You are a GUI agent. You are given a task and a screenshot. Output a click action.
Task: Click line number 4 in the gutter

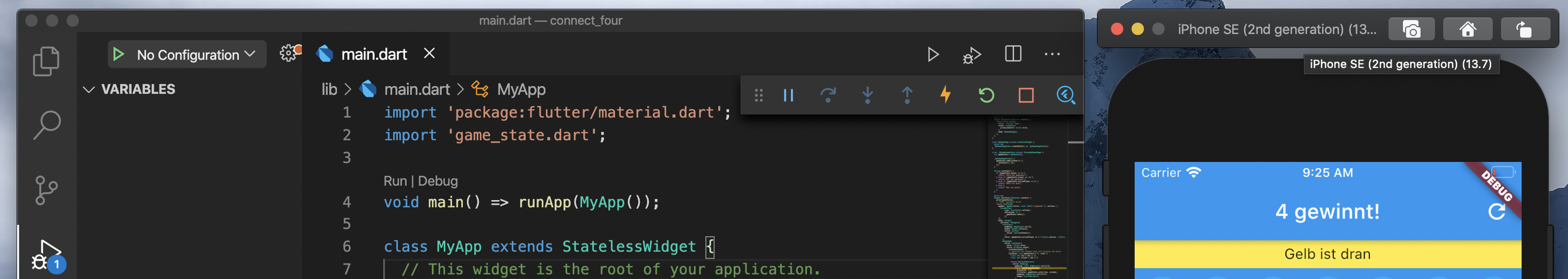[x=347, y=202]
